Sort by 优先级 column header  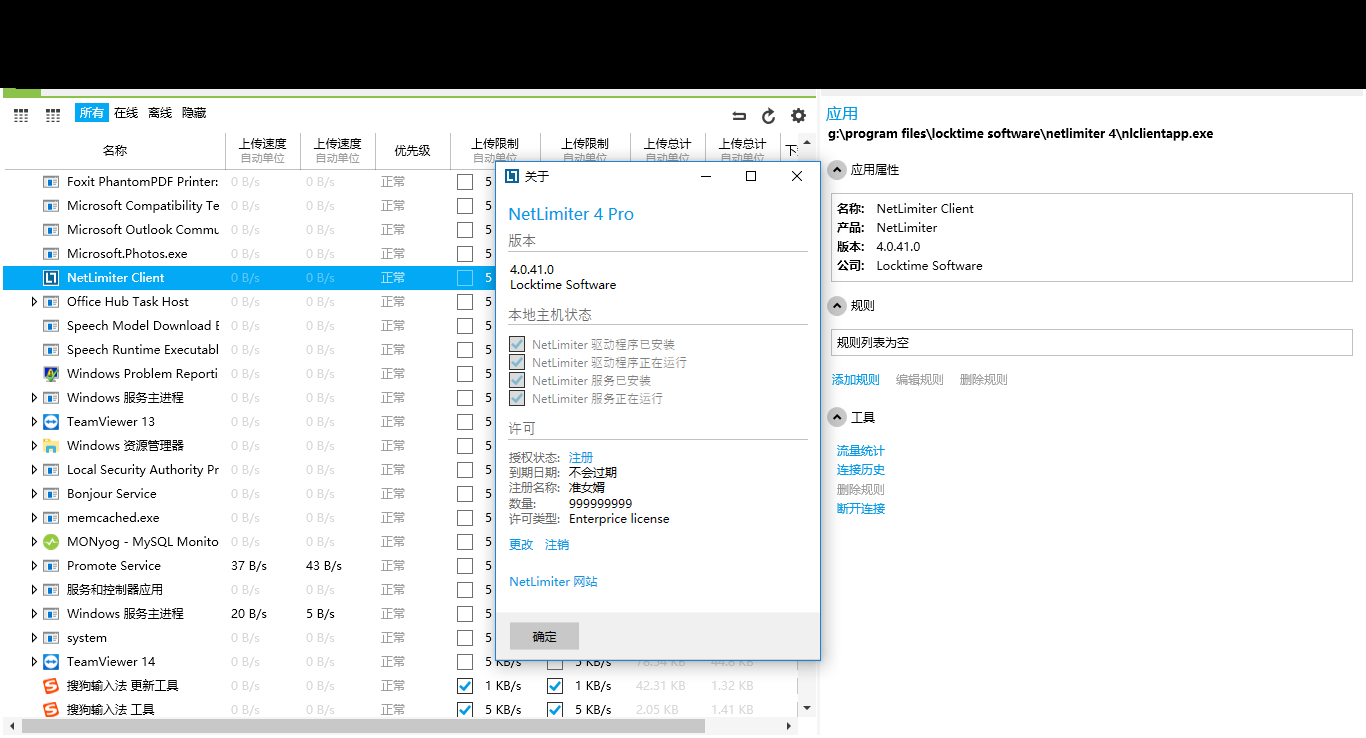[x=412, y=151]
